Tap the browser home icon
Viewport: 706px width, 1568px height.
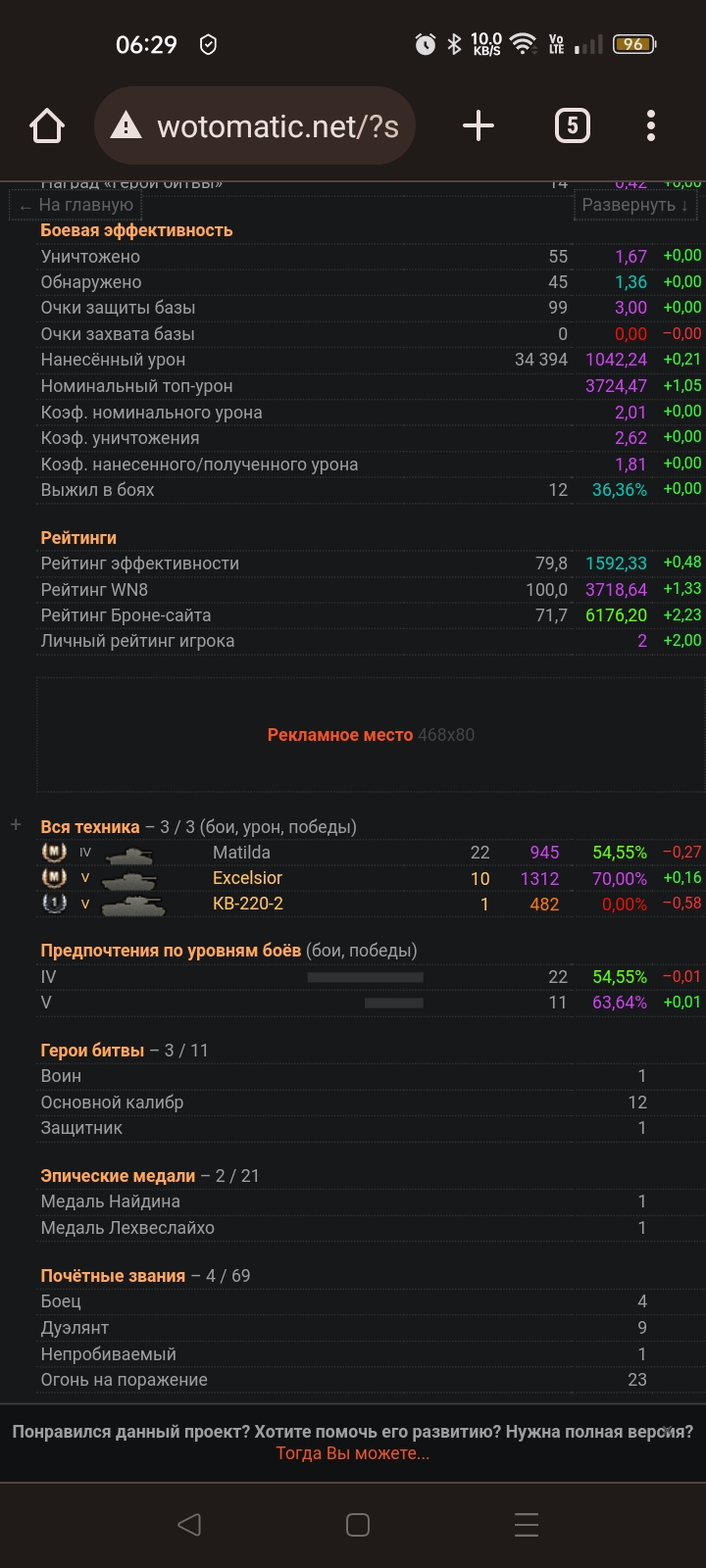click(47, 126)
